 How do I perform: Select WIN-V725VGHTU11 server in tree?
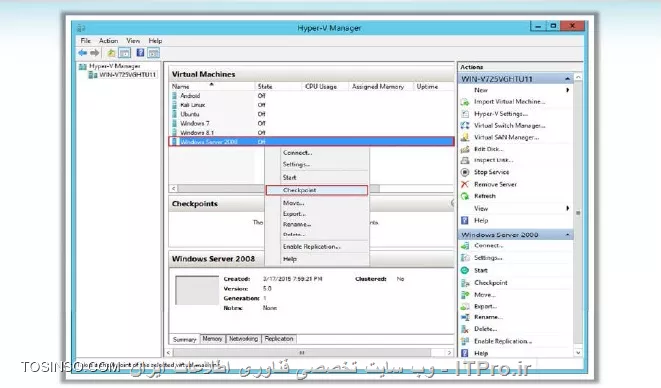click(x=123, y=75)
